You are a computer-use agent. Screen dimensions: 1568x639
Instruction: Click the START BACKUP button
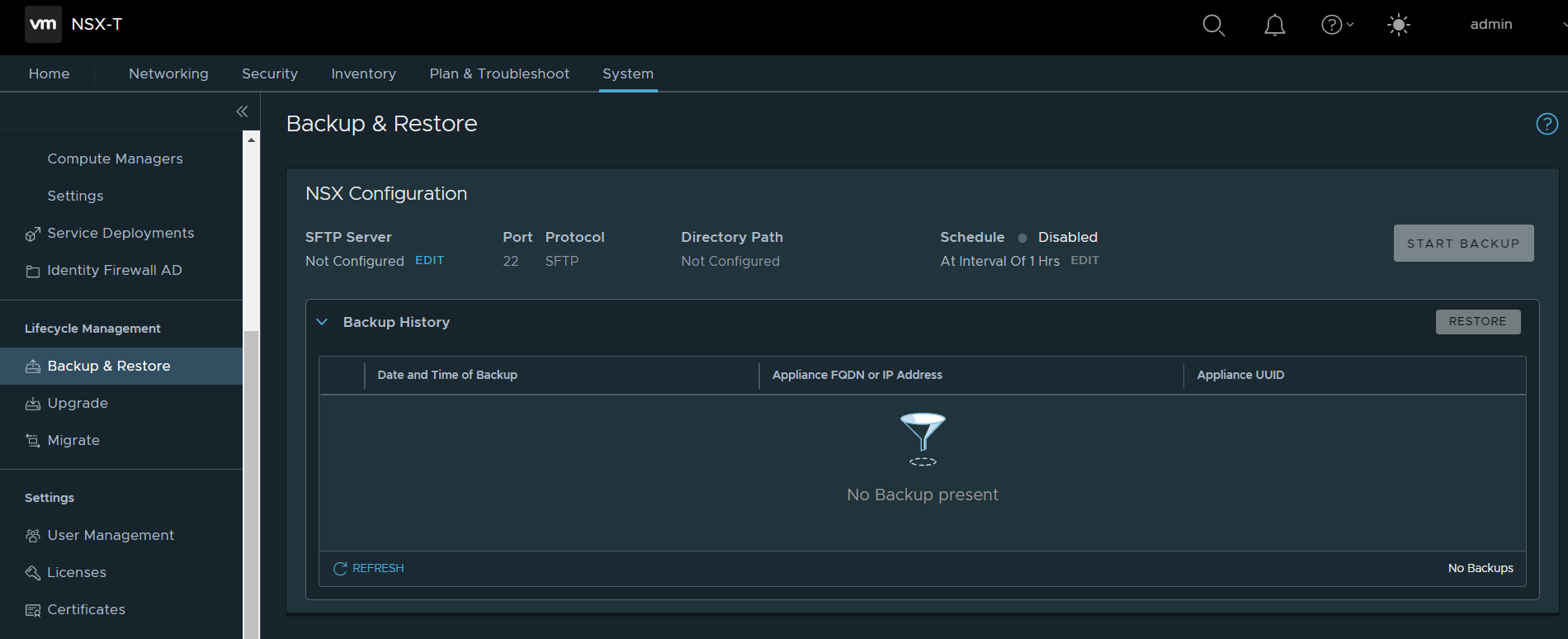(1463, 243)
